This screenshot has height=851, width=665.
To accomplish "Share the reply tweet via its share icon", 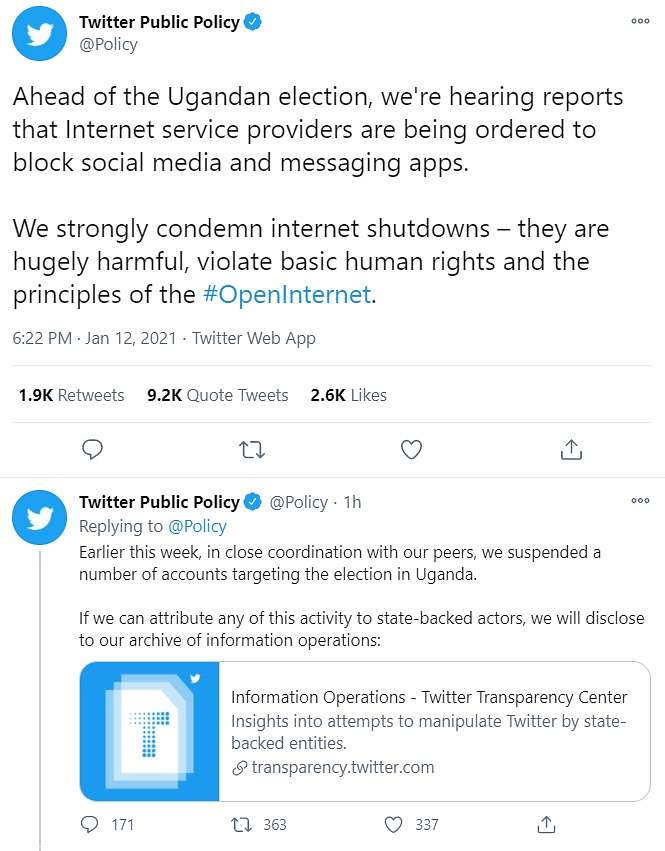I will tap(546, 824).
